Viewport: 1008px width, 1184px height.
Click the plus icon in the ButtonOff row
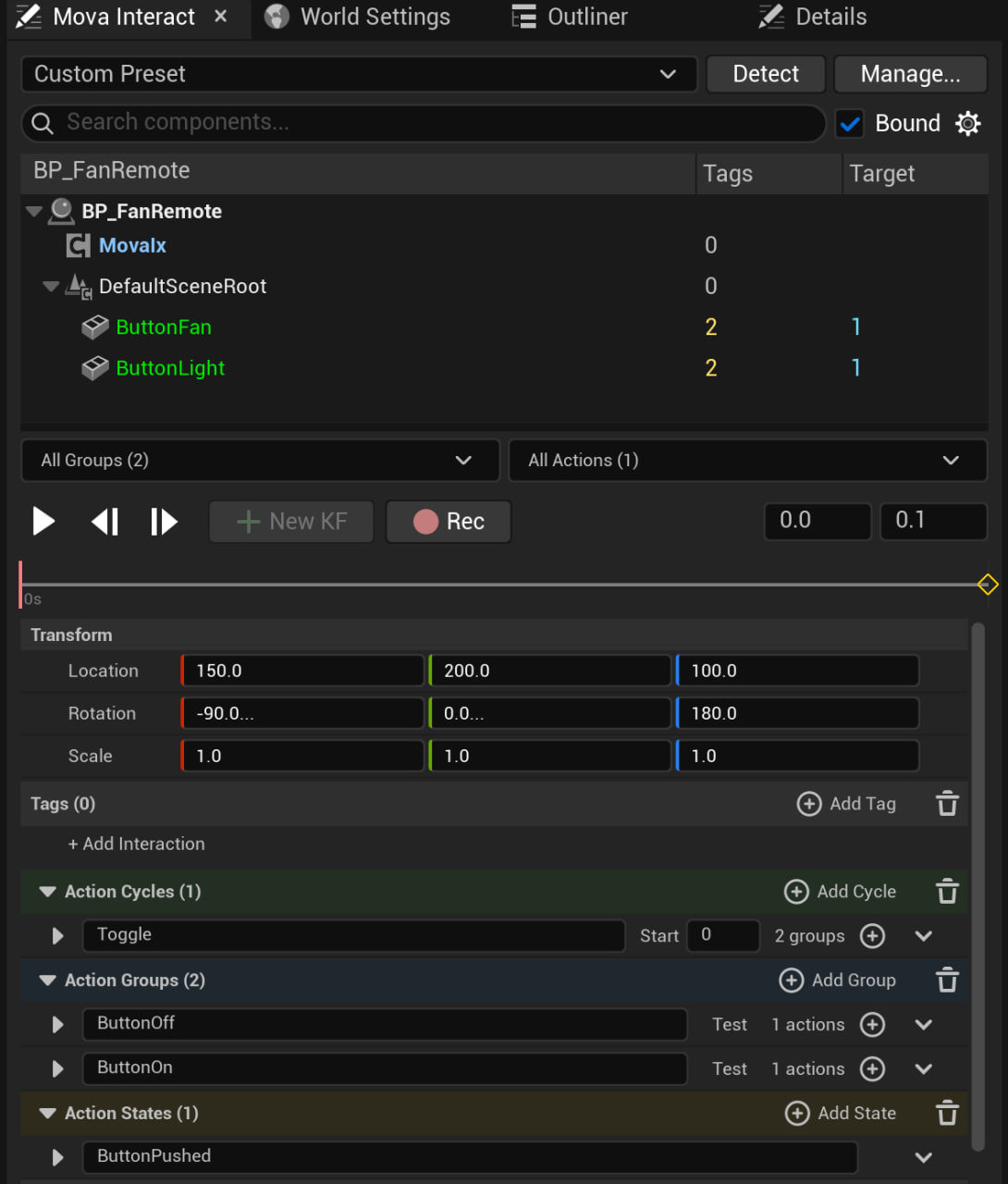(872, 1024)
